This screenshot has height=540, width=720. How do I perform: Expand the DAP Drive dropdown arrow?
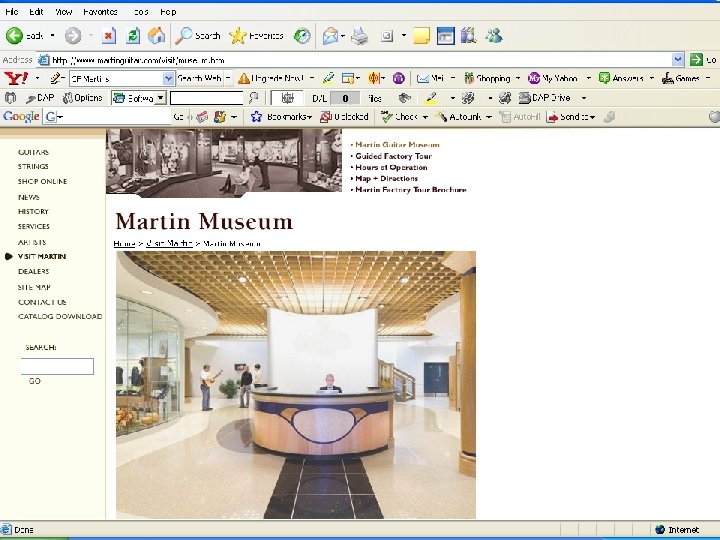pos(584,98)
